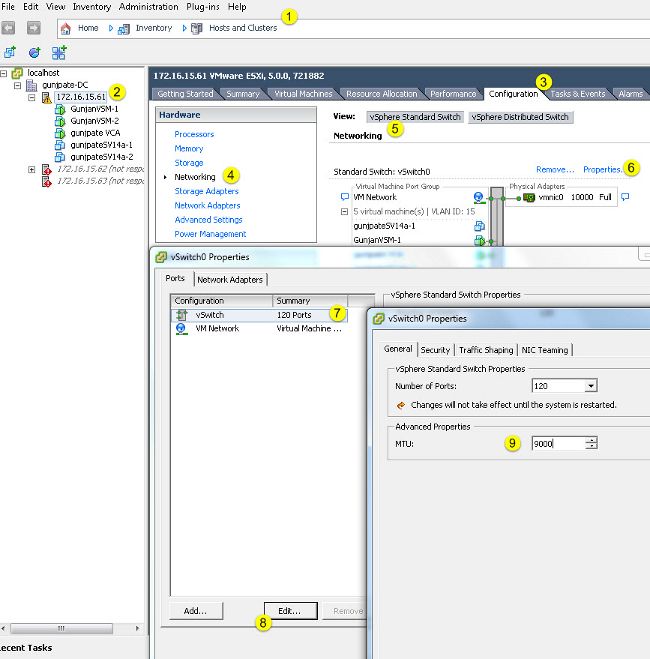The height and width of the screenshot is (659, 650).
Task: Click the info bubble left of VM Network
Action: [x=345, y=197]
